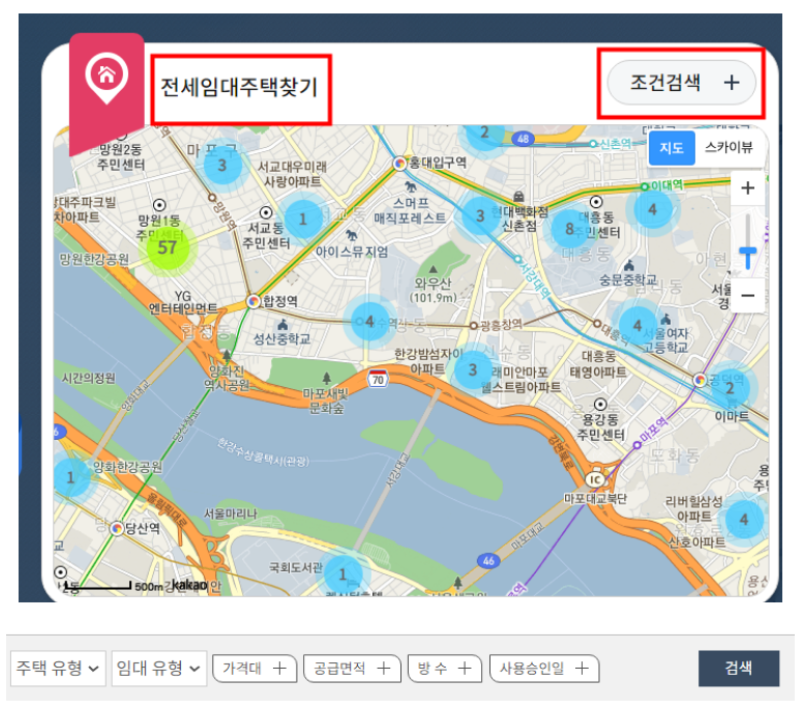Click the 광흥창역 station label
The image size is (803, 712).
pyautogui.click(x=501, y=324)
